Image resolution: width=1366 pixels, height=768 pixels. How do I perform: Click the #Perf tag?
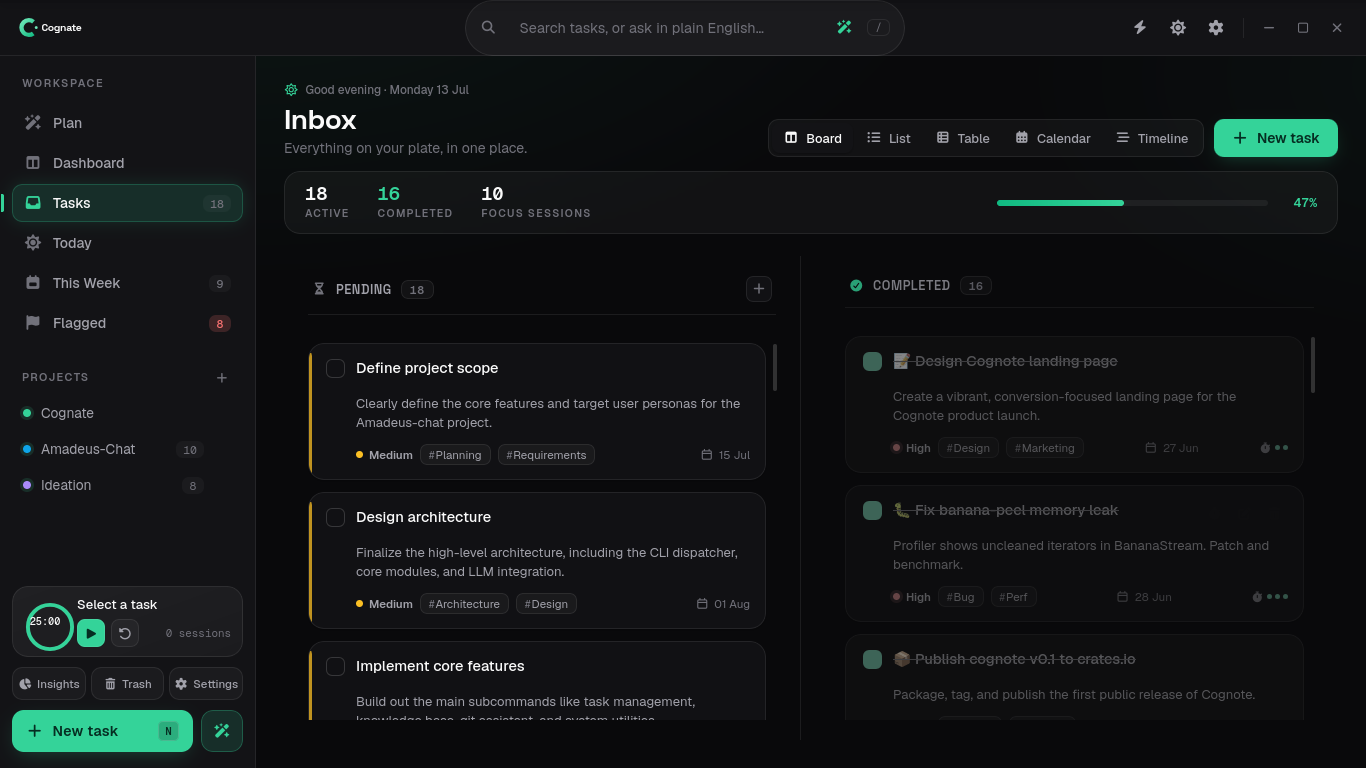[x=1013, y=597]
